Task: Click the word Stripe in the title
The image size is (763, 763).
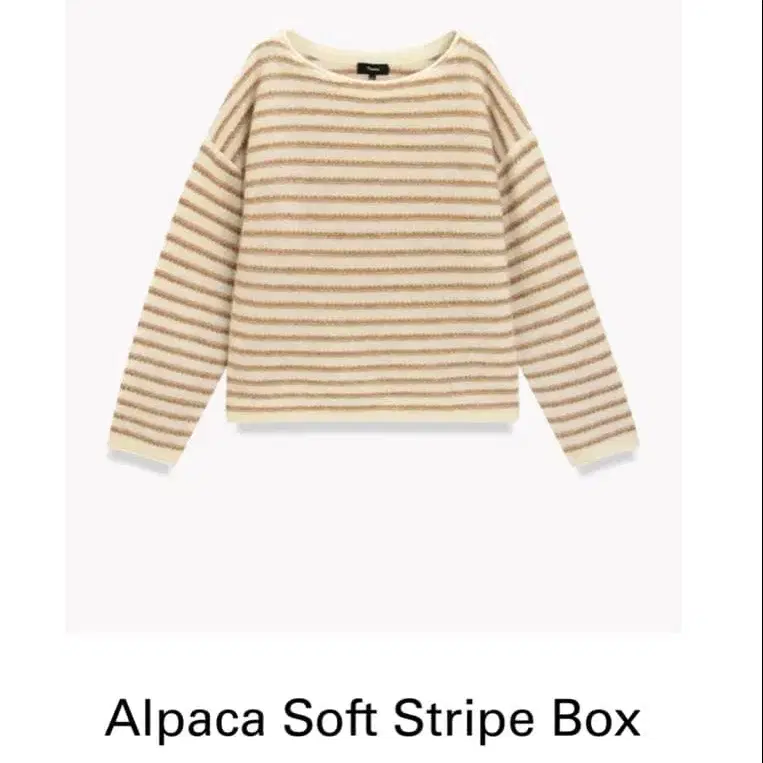Action: (x=463, y=720)
